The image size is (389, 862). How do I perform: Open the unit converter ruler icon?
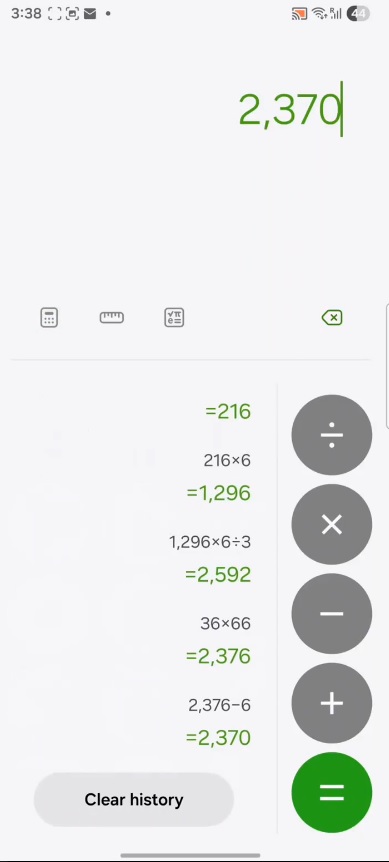coord(112,317)
